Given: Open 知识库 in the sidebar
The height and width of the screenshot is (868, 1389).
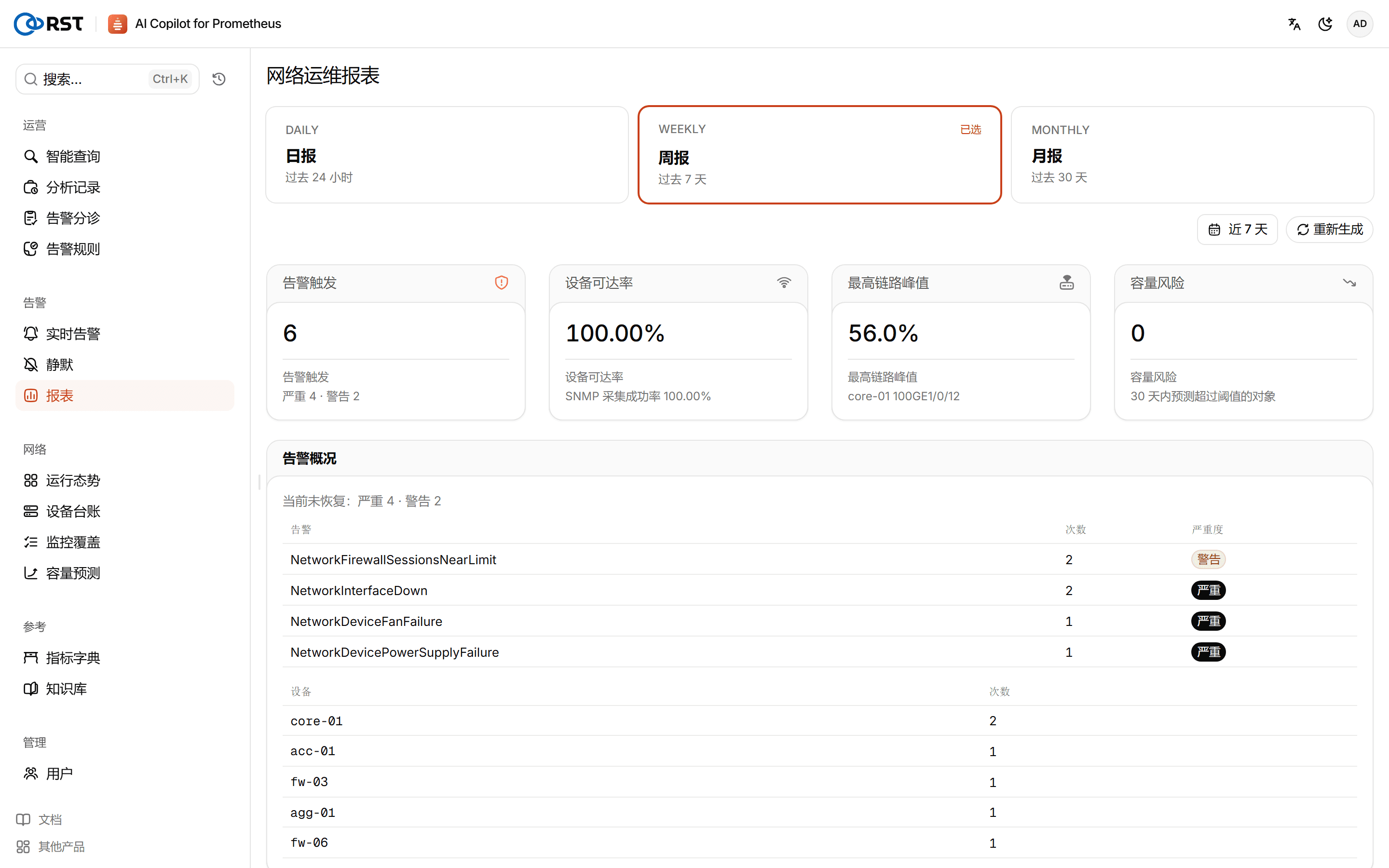Looking at the screenshot, I should (124, 689).
